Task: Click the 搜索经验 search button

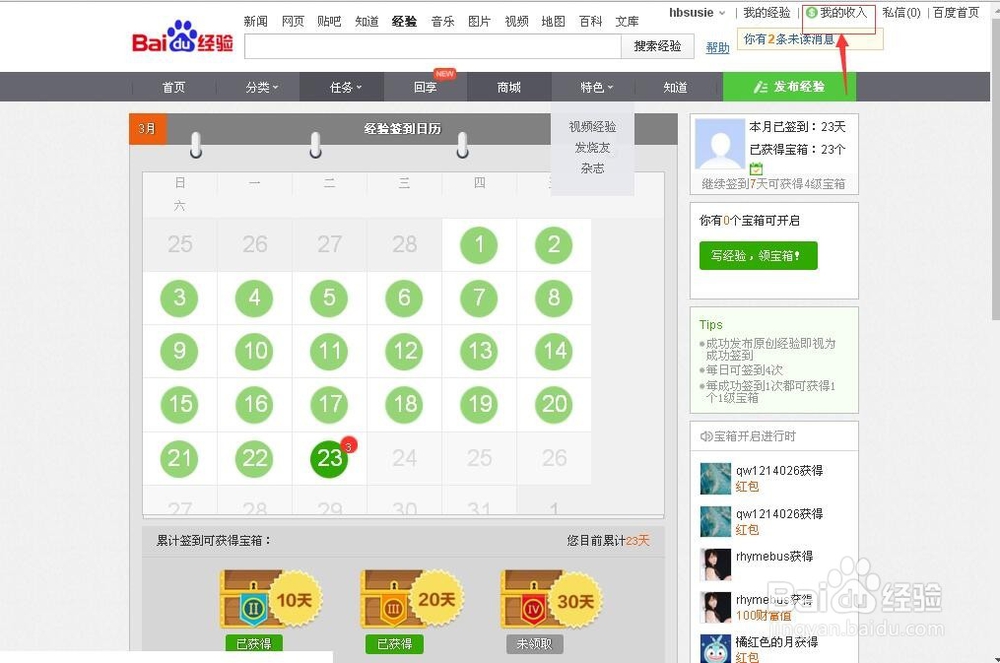Action: tap(658, 46)
